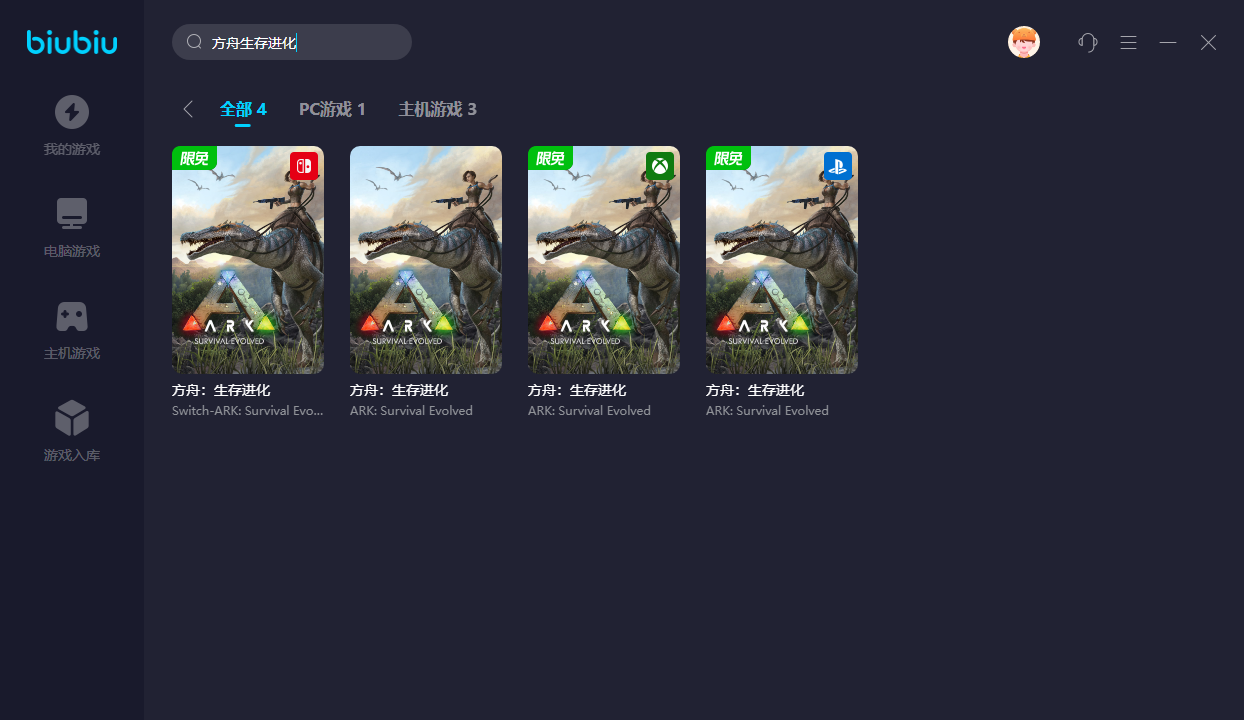
Task: Open the PlayStation ARK game cover
Action: coord(782,260)
